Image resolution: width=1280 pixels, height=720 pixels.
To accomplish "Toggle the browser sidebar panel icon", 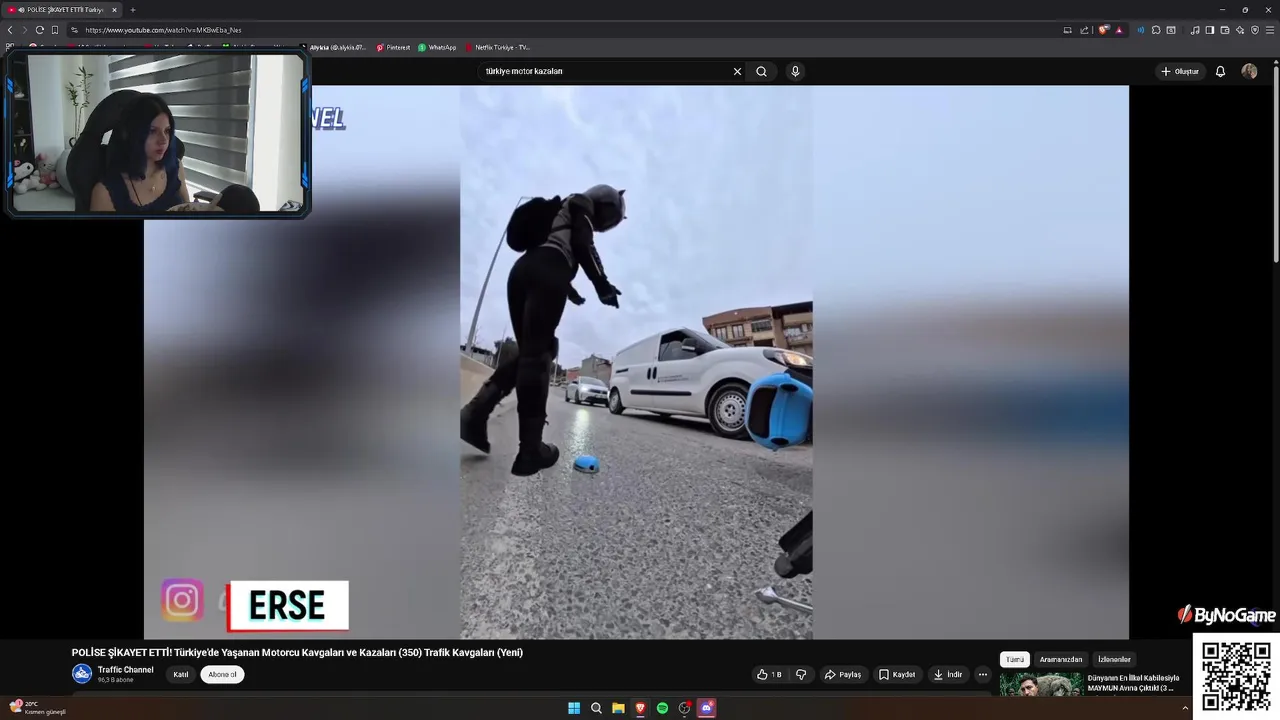I will click(1210, 30).
